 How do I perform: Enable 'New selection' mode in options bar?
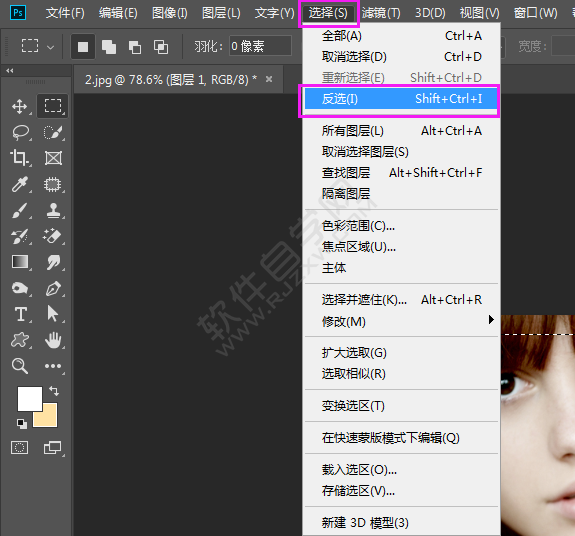(x=83, y=47)
